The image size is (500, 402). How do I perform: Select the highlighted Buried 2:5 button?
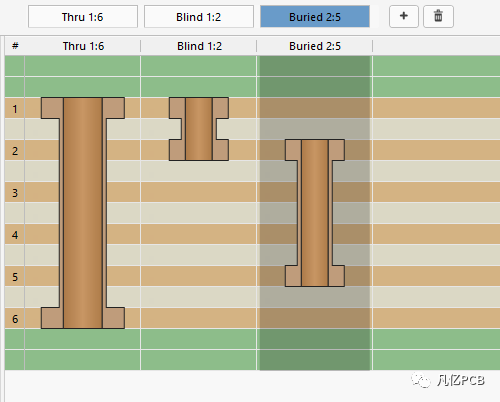coord(315,16)
